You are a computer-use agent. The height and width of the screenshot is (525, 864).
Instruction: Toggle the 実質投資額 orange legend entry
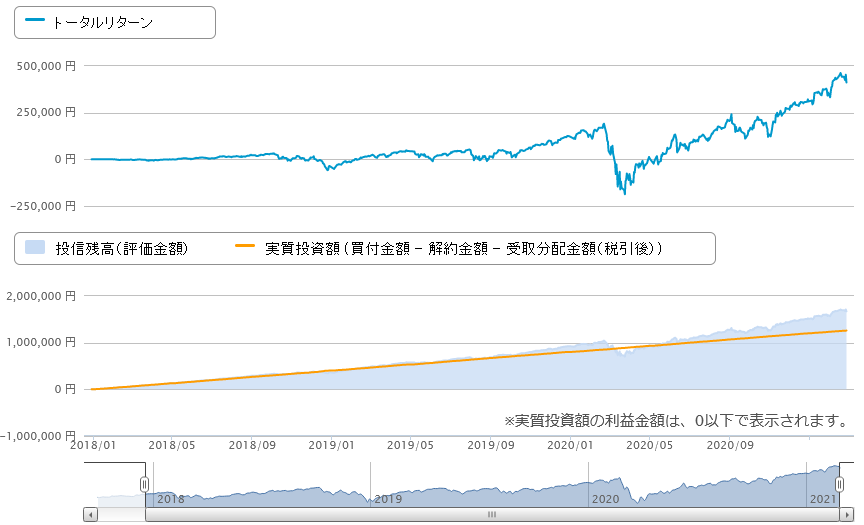[449, 248]
